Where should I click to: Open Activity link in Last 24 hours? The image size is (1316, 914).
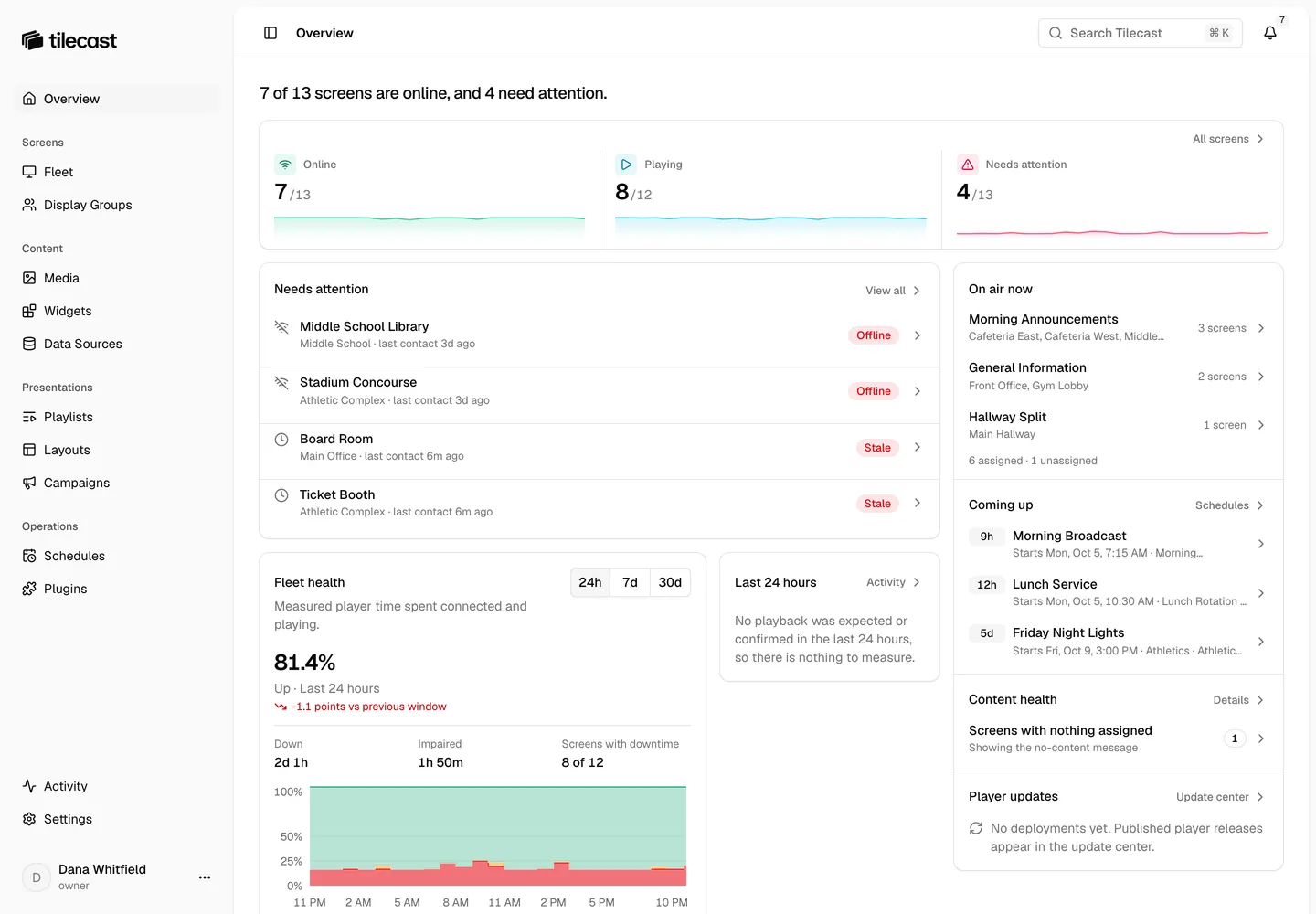pos(893,582)
